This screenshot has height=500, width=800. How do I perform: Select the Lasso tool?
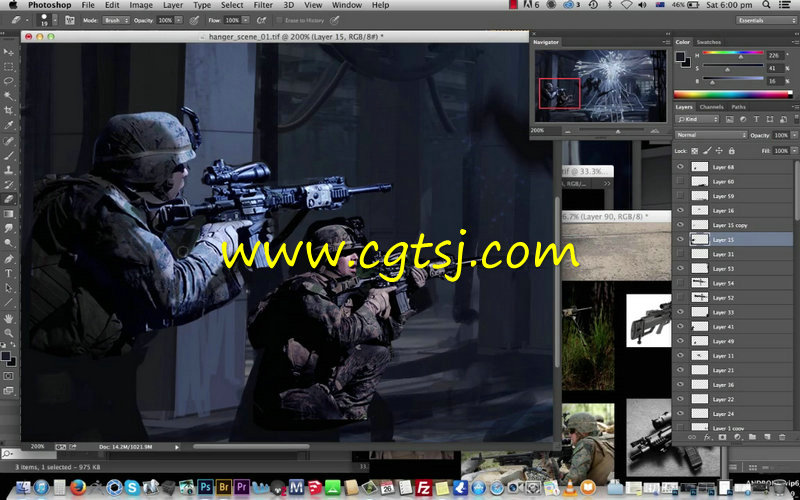9,81
